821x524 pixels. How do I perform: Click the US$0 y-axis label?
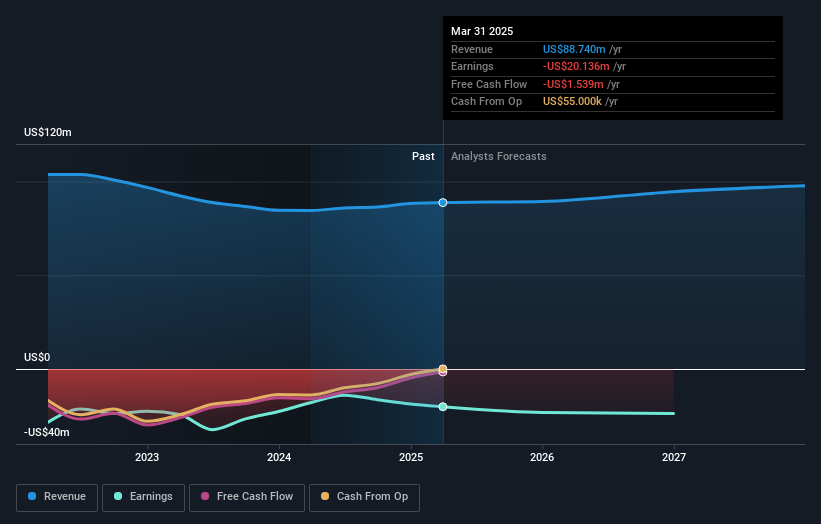pos(37,358)
